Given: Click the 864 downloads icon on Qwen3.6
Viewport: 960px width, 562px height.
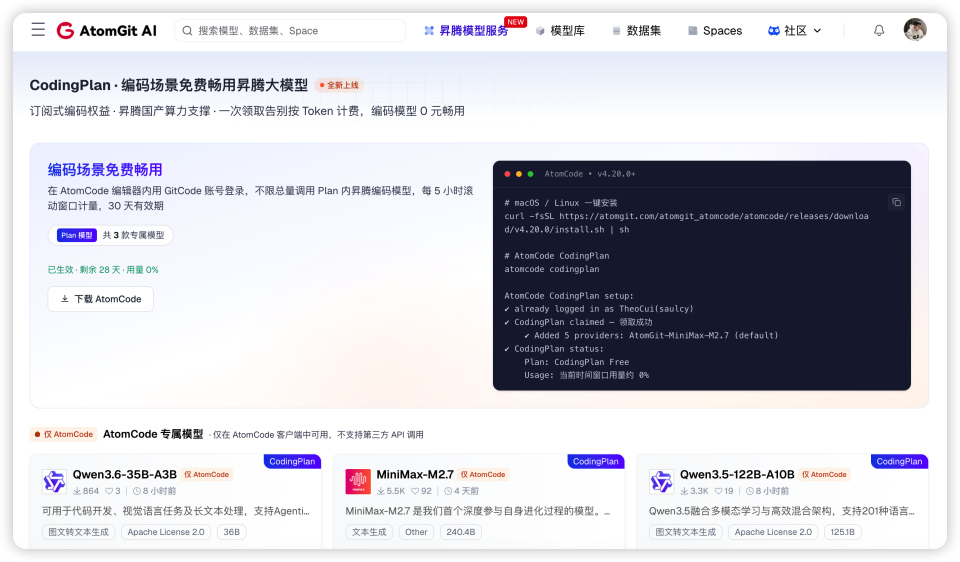Looking at the screenshot, I should click(x=77, y=491).
